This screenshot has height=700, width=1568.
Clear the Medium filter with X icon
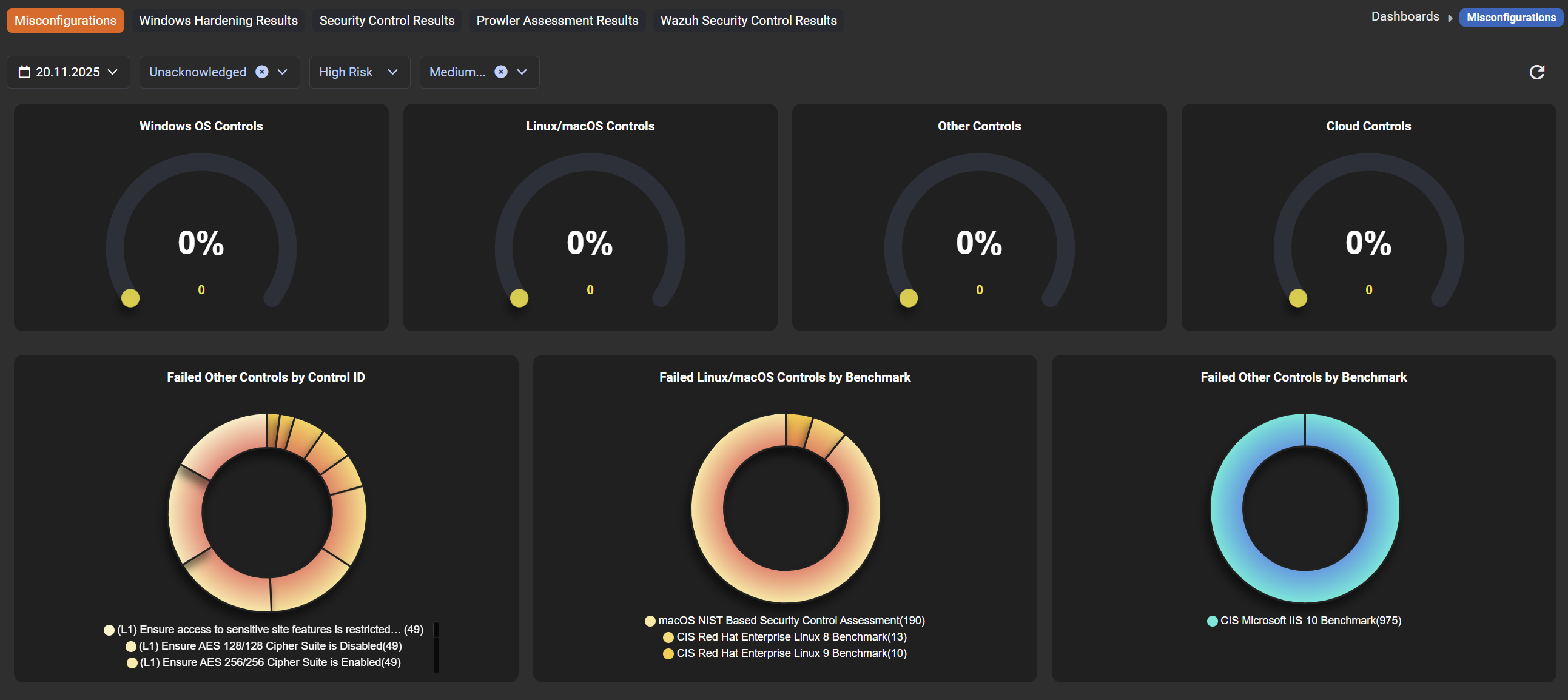[500, 72]
